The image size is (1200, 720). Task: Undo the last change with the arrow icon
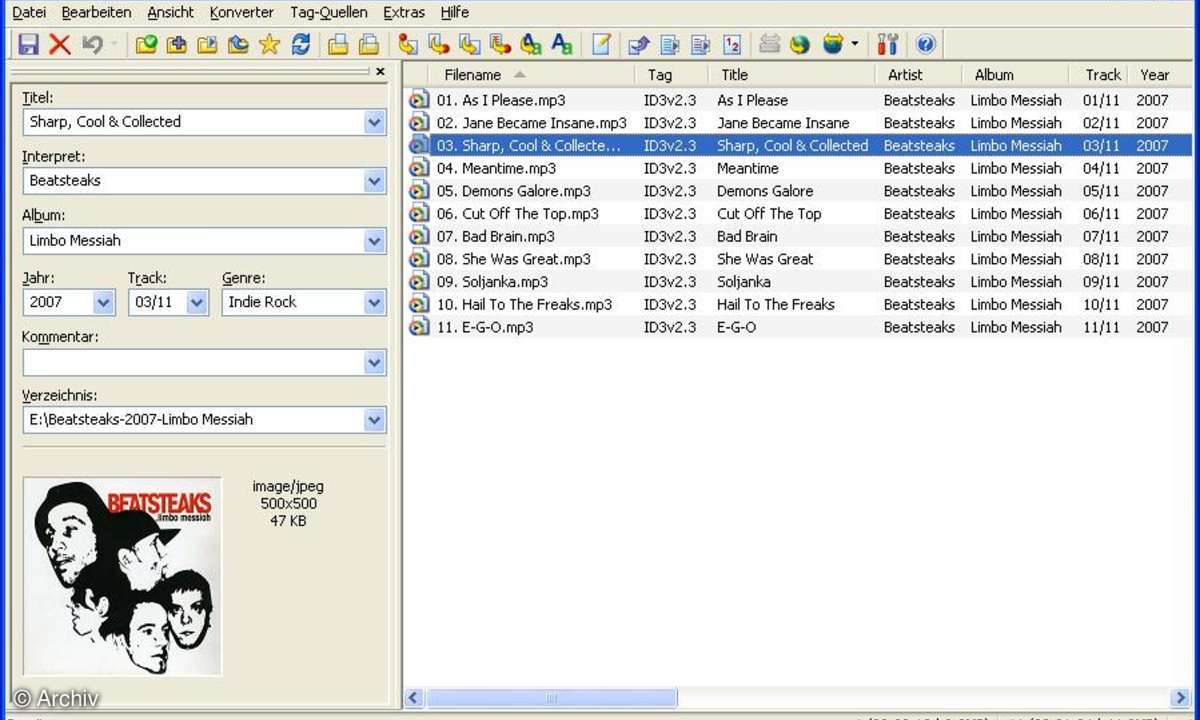click(93, 45)
